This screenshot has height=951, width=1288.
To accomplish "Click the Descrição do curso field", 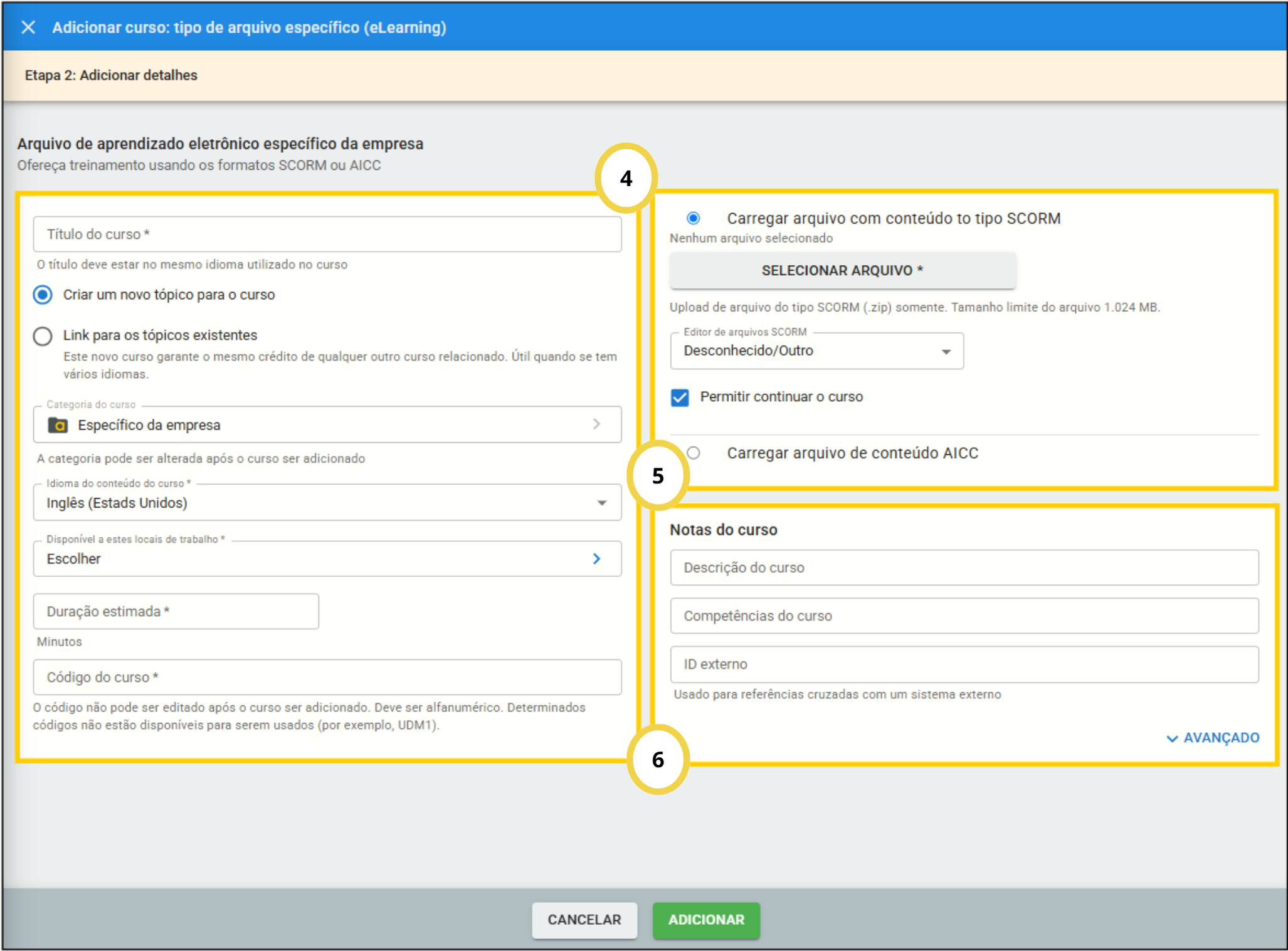I will [963, 567].
